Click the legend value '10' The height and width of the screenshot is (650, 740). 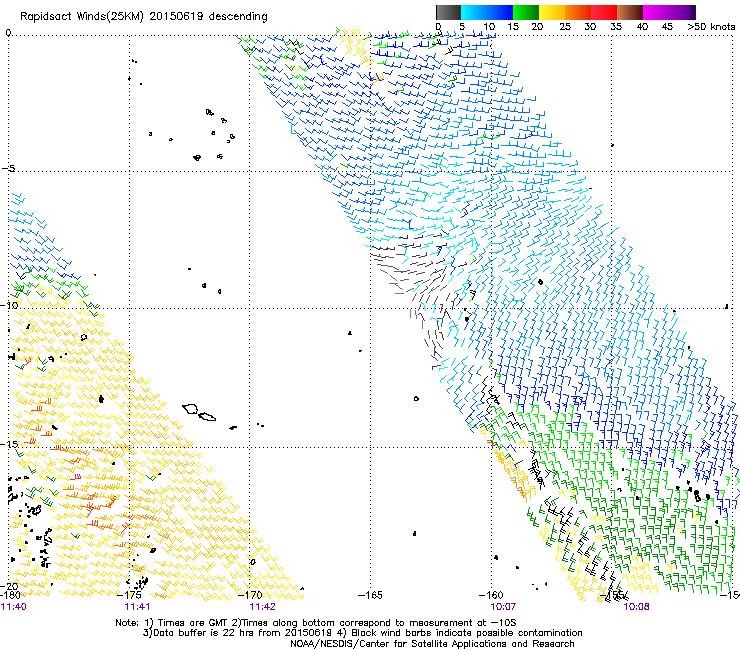[489, 27]
